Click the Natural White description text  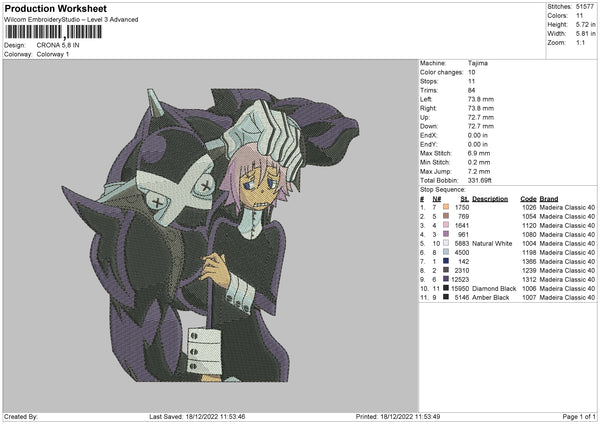coord(492,243)
